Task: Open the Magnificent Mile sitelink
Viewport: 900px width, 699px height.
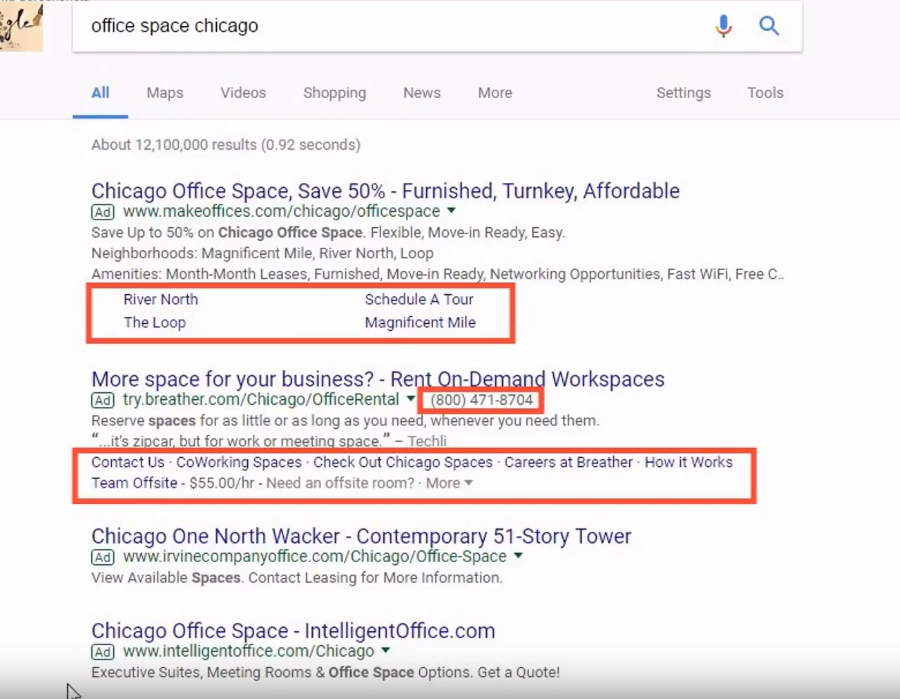Action: tap(420, 322)
